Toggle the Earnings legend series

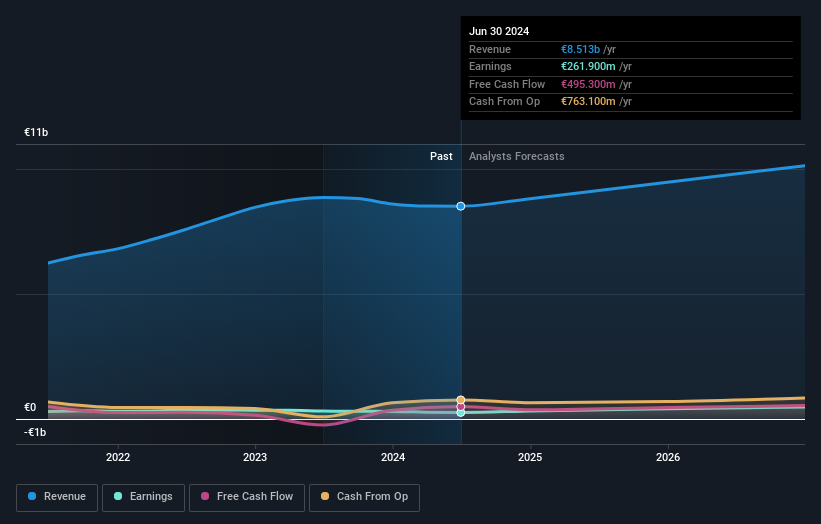click(143, 497)
